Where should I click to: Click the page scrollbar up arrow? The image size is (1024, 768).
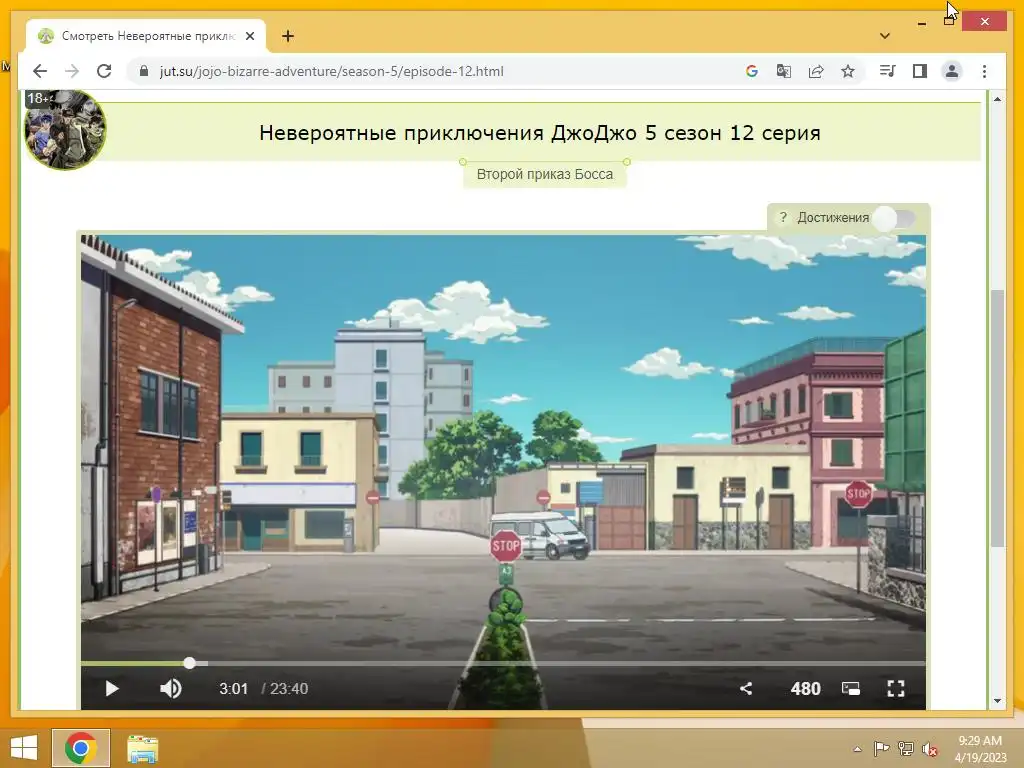coord(997,99)
